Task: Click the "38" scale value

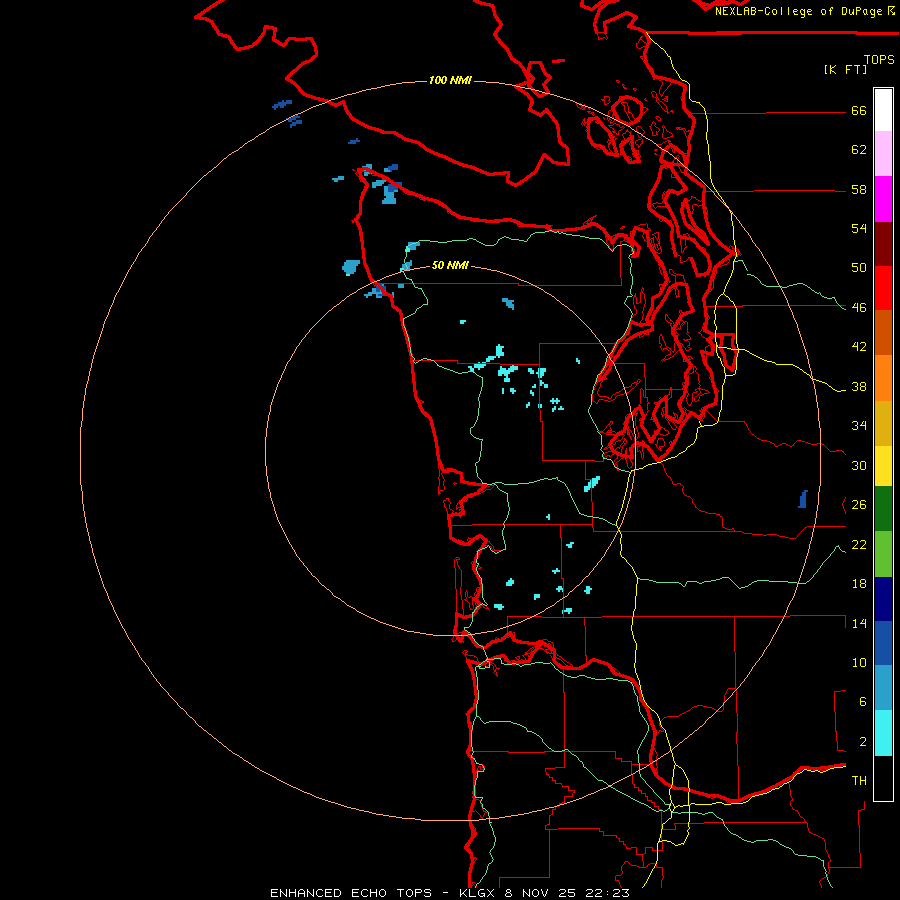Action: coord(859,387)
